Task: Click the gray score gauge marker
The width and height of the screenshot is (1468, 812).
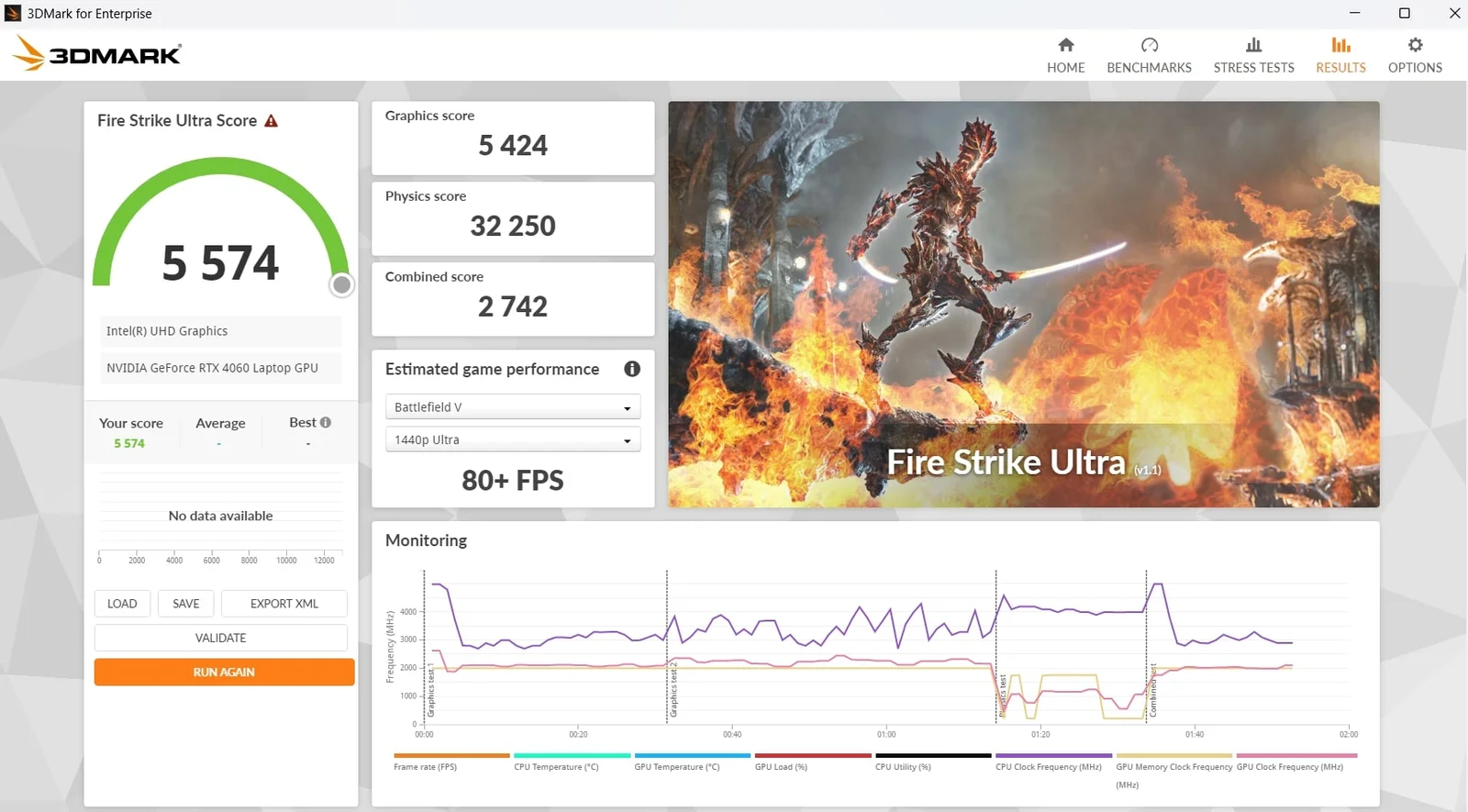Action: tap(341, 285)
